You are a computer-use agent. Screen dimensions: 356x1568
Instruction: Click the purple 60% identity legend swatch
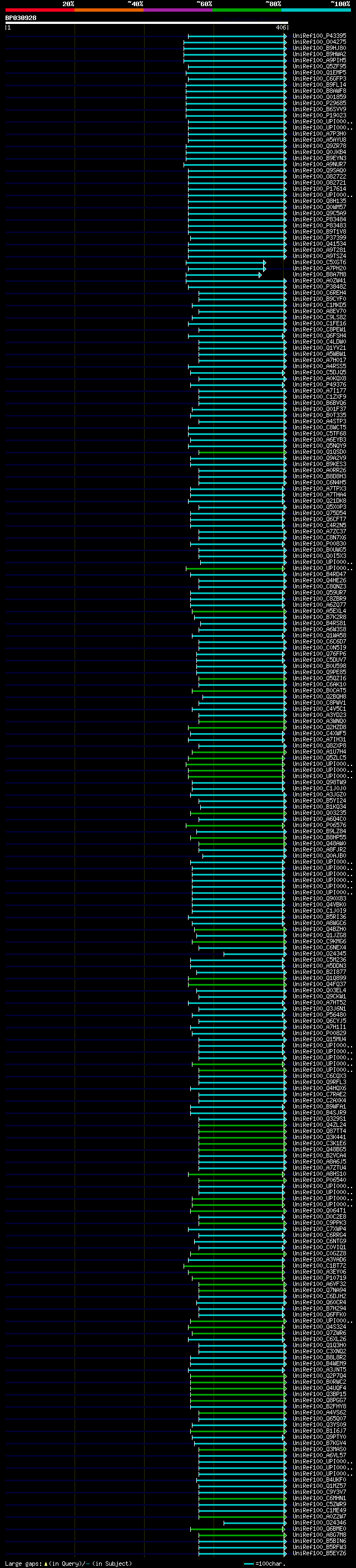pos(179,10)
